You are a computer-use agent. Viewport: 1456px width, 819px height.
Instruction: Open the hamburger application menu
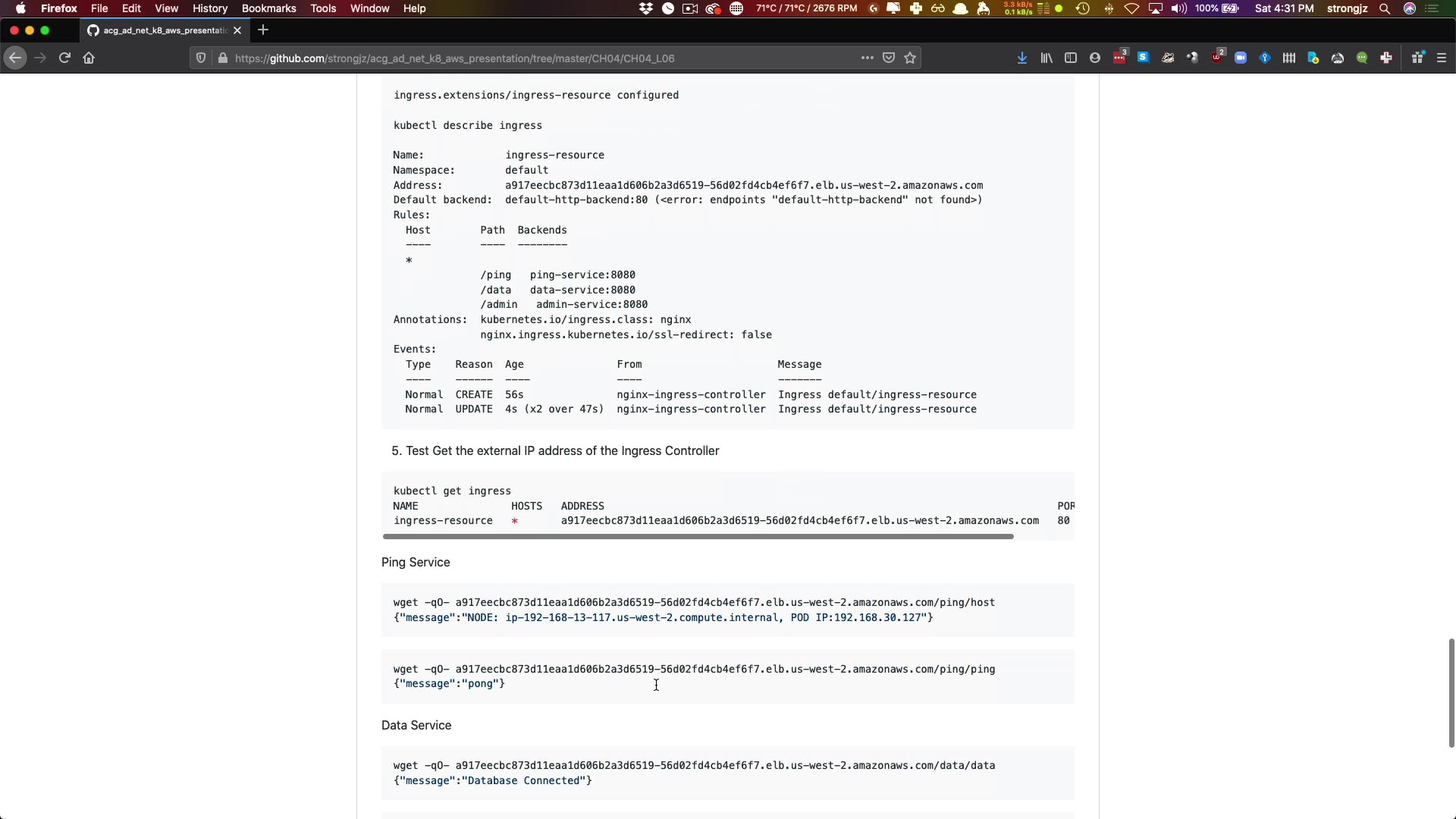click(1442, 58)
